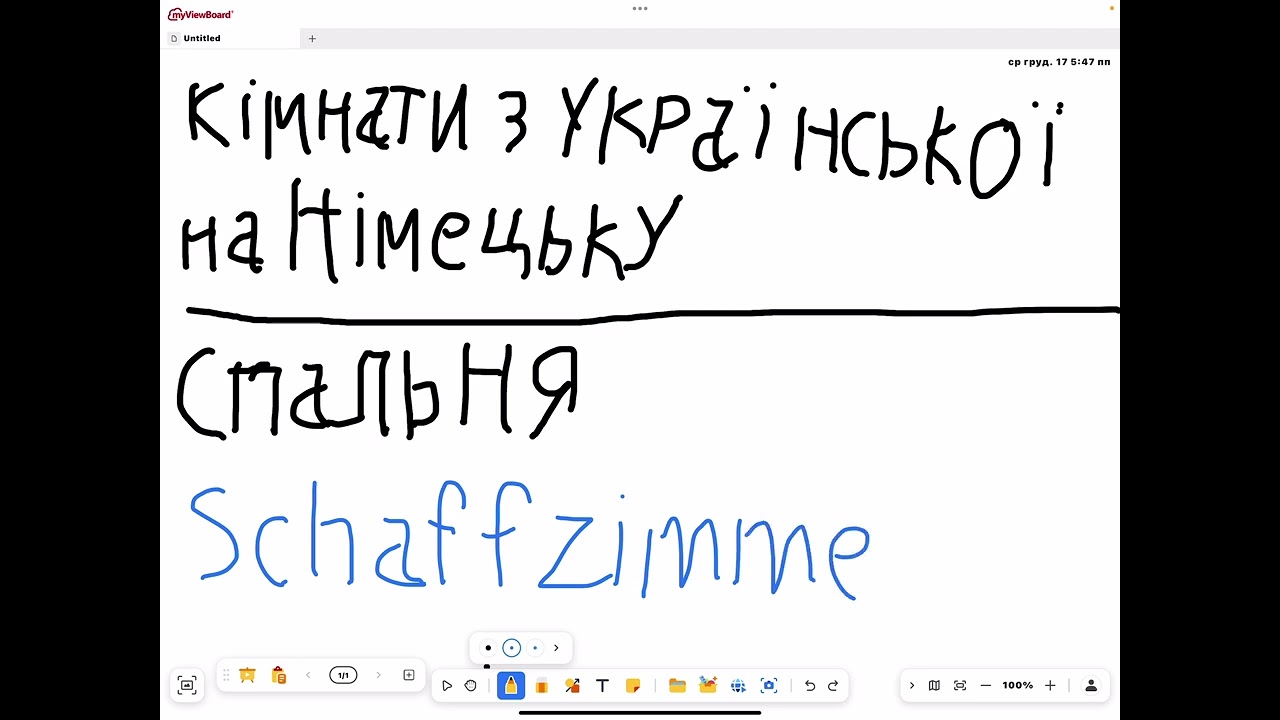Open the user account profile
1280x720 pixels.
[1091, 686]
